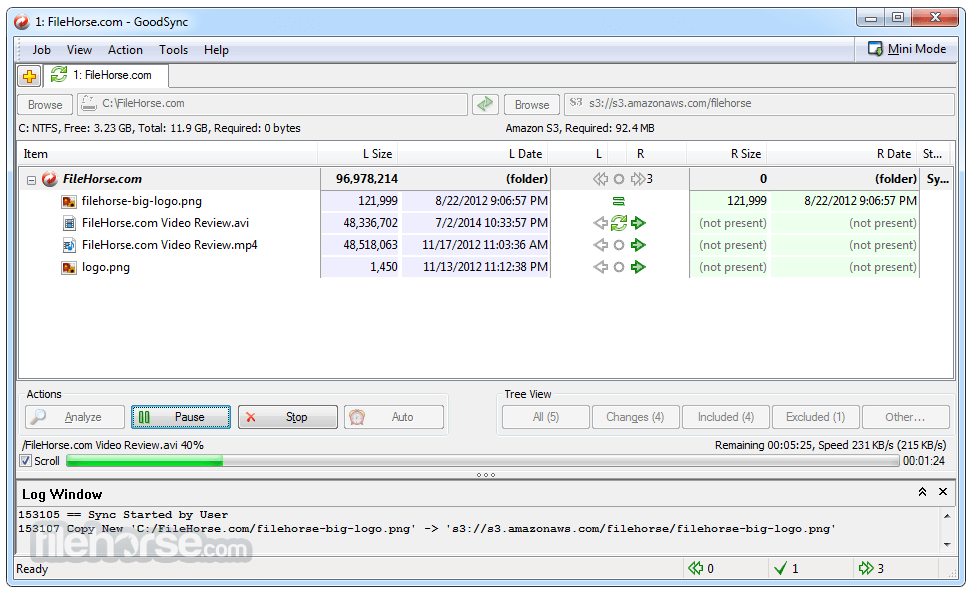Toggle the Scroll checkbox
Viewport: 971px width, 593px height.
click(26, 461)
